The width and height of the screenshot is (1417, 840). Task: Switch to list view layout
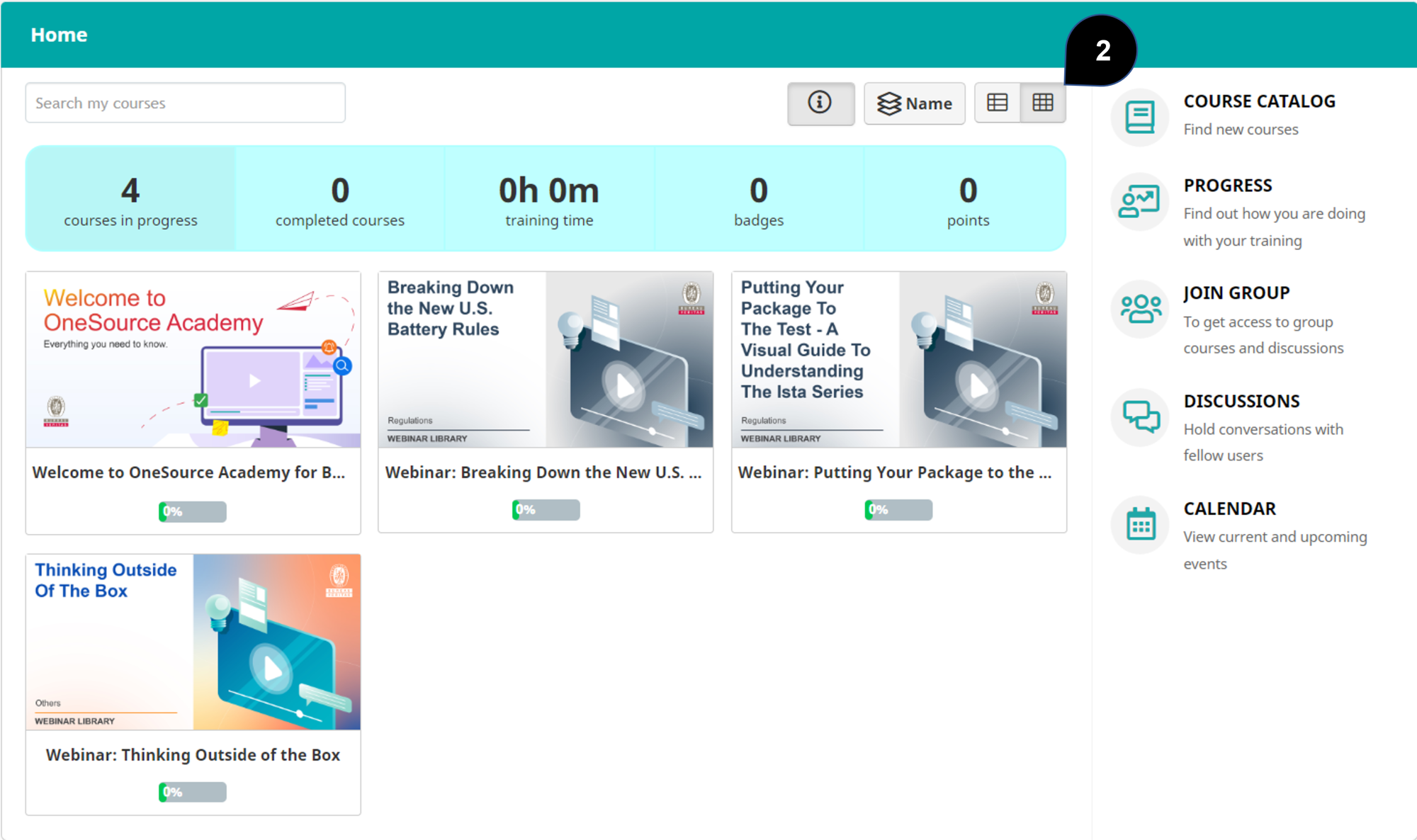(x=997, y=103)
